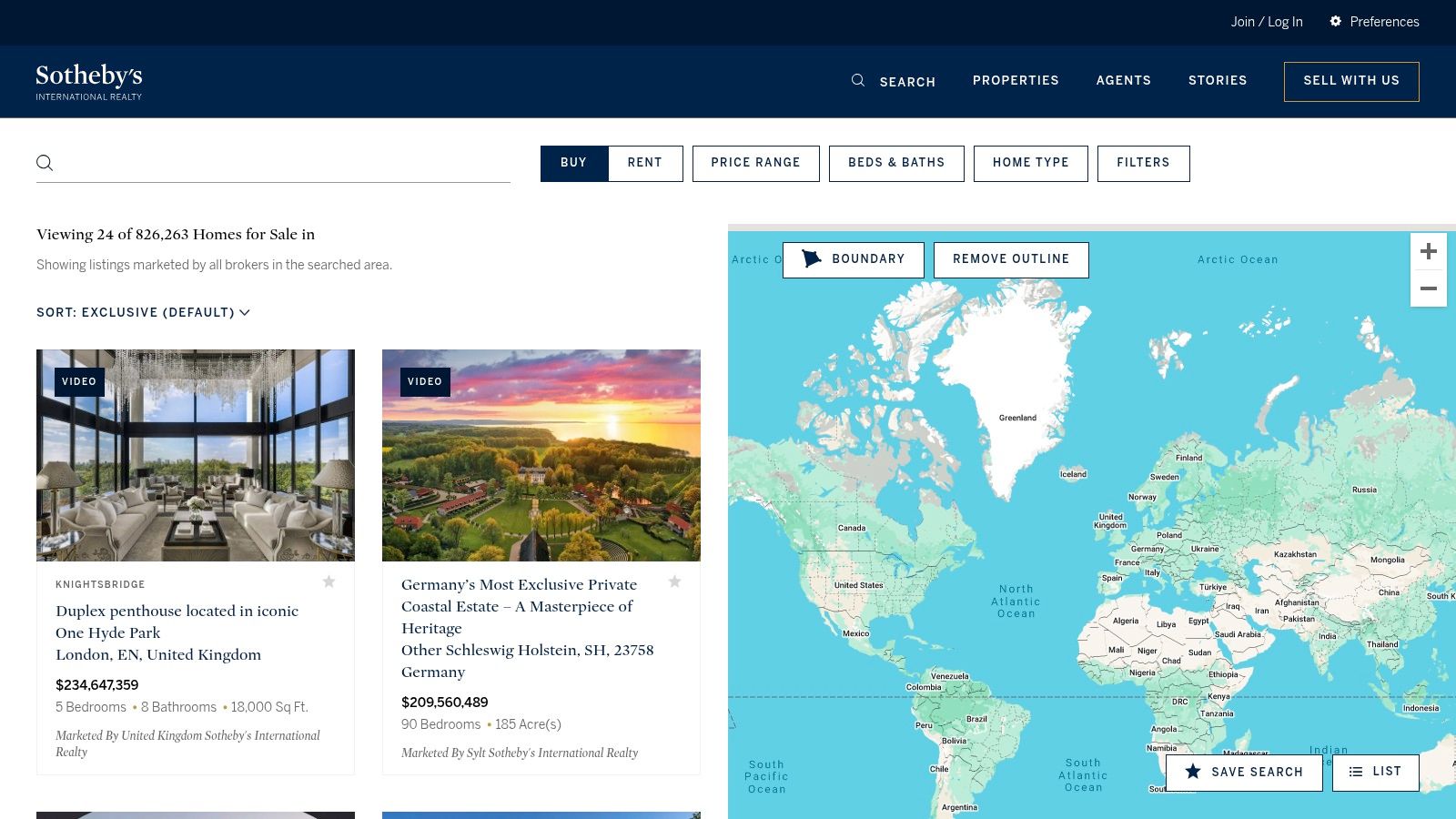This screenshot has height=819, width=1456.
Task: Click VIDEO badge on the coastal estate photo
Action: [425, 382]
